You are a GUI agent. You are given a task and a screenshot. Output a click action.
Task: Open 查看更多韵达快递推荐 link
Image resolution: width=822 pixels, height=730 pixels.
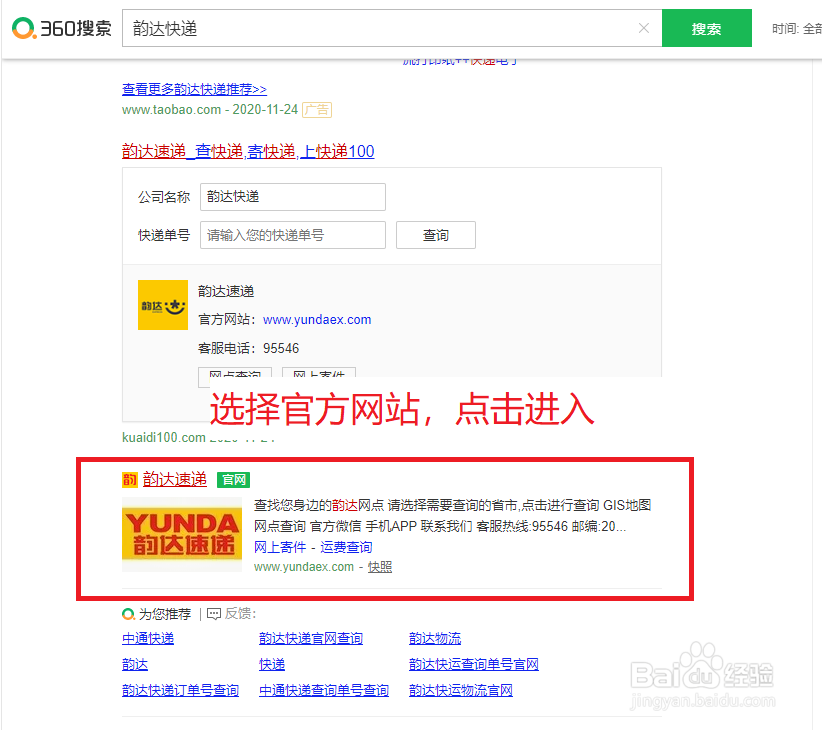[194, 89]
